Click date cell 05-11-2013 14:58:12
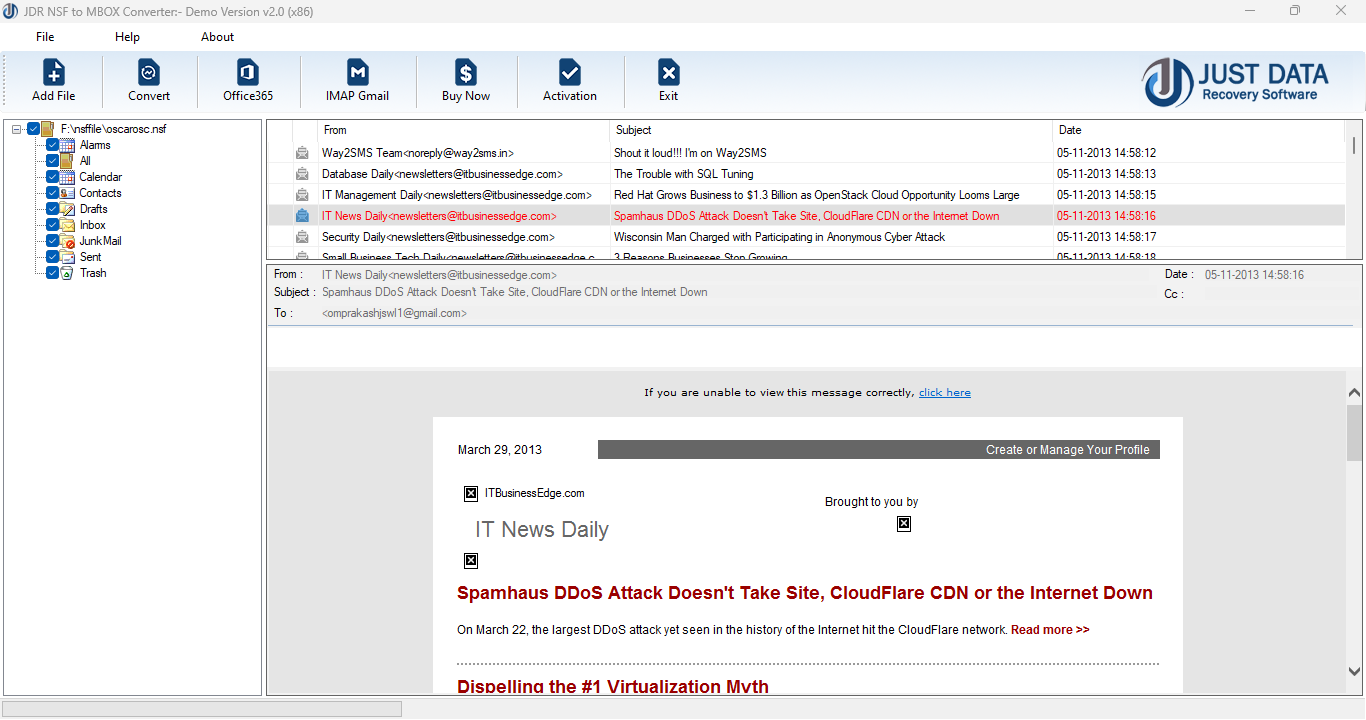Screen dimensions: 1366x720 coord(1106,153)
